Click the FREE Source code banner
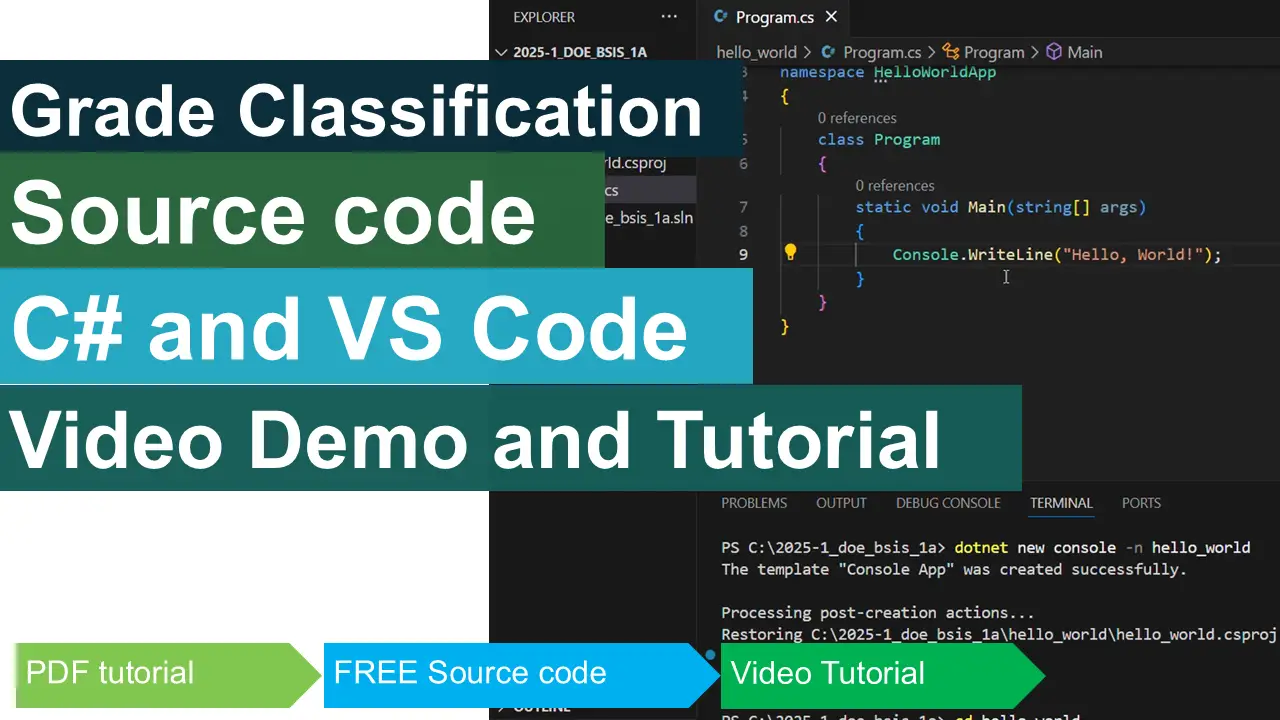This screenshot has height=720, width=1280. 470,673
